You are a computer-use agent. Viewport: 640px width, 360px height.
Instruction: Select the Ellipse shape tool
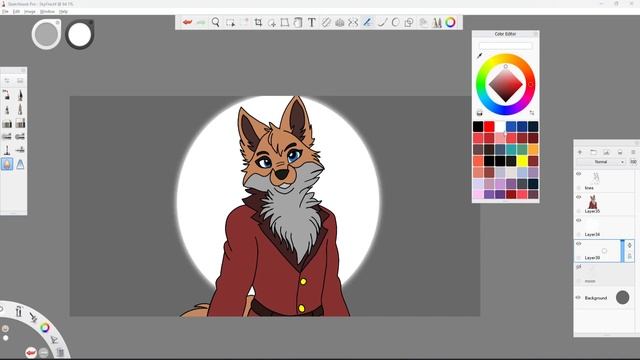[x=396, y=22]
